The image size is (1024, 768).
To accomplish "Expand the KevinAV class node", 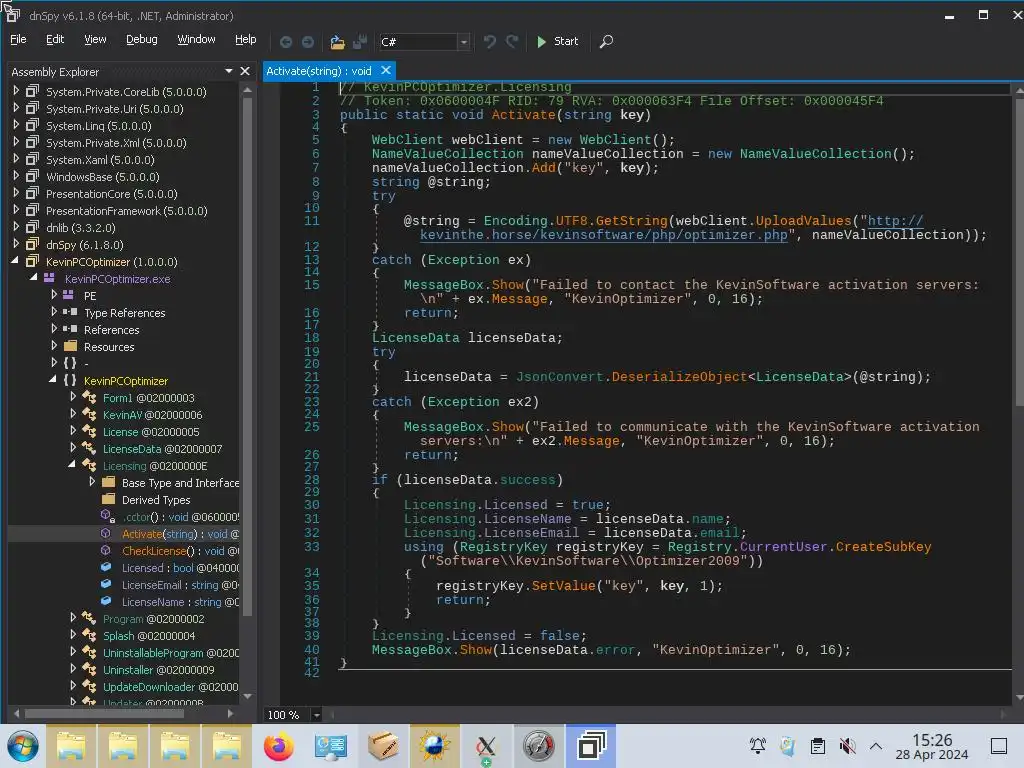I will point(73,414).
